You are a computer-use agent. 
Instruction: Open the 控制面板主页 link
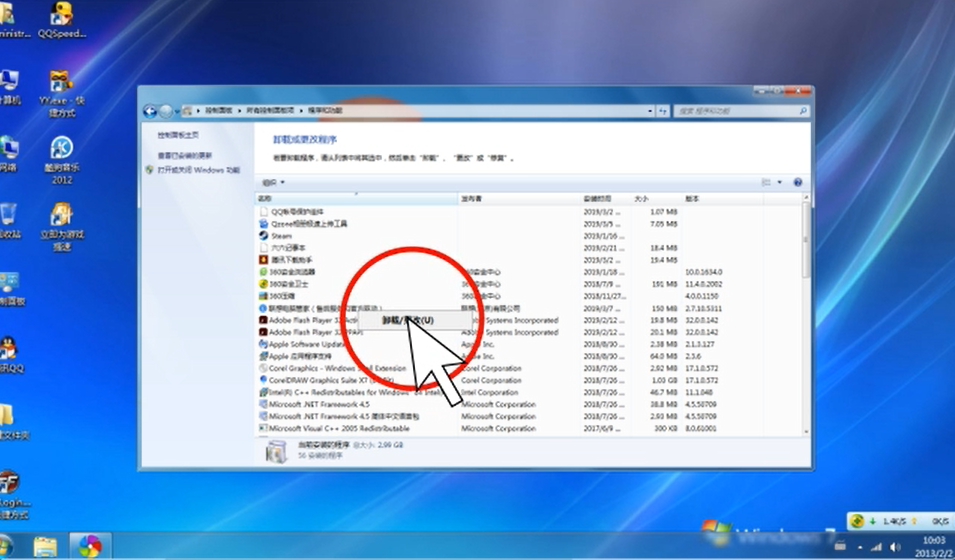(178, 135)
